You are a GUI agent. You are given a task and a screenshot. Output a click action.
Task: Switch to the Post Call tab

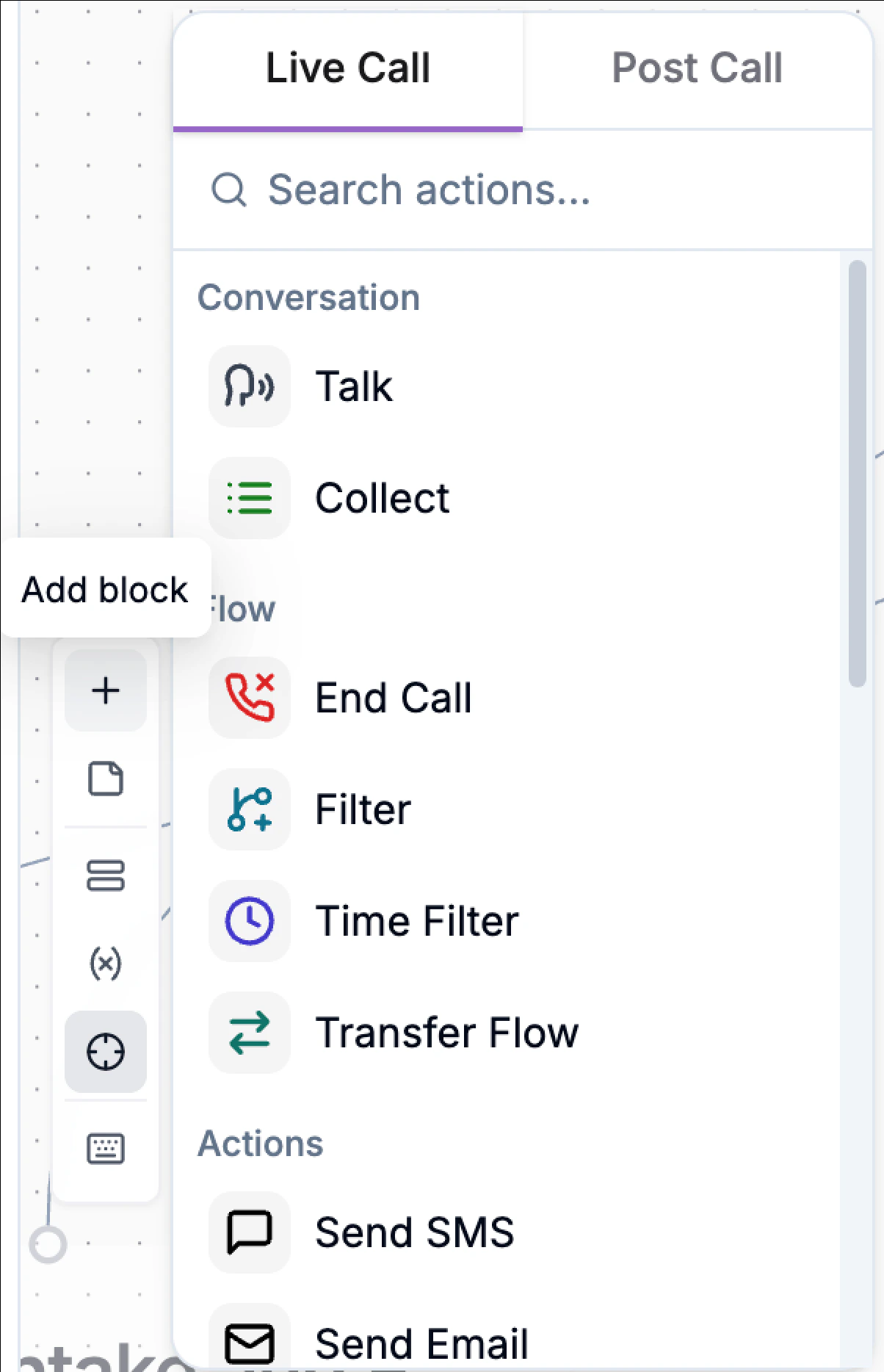pos(696,68)
